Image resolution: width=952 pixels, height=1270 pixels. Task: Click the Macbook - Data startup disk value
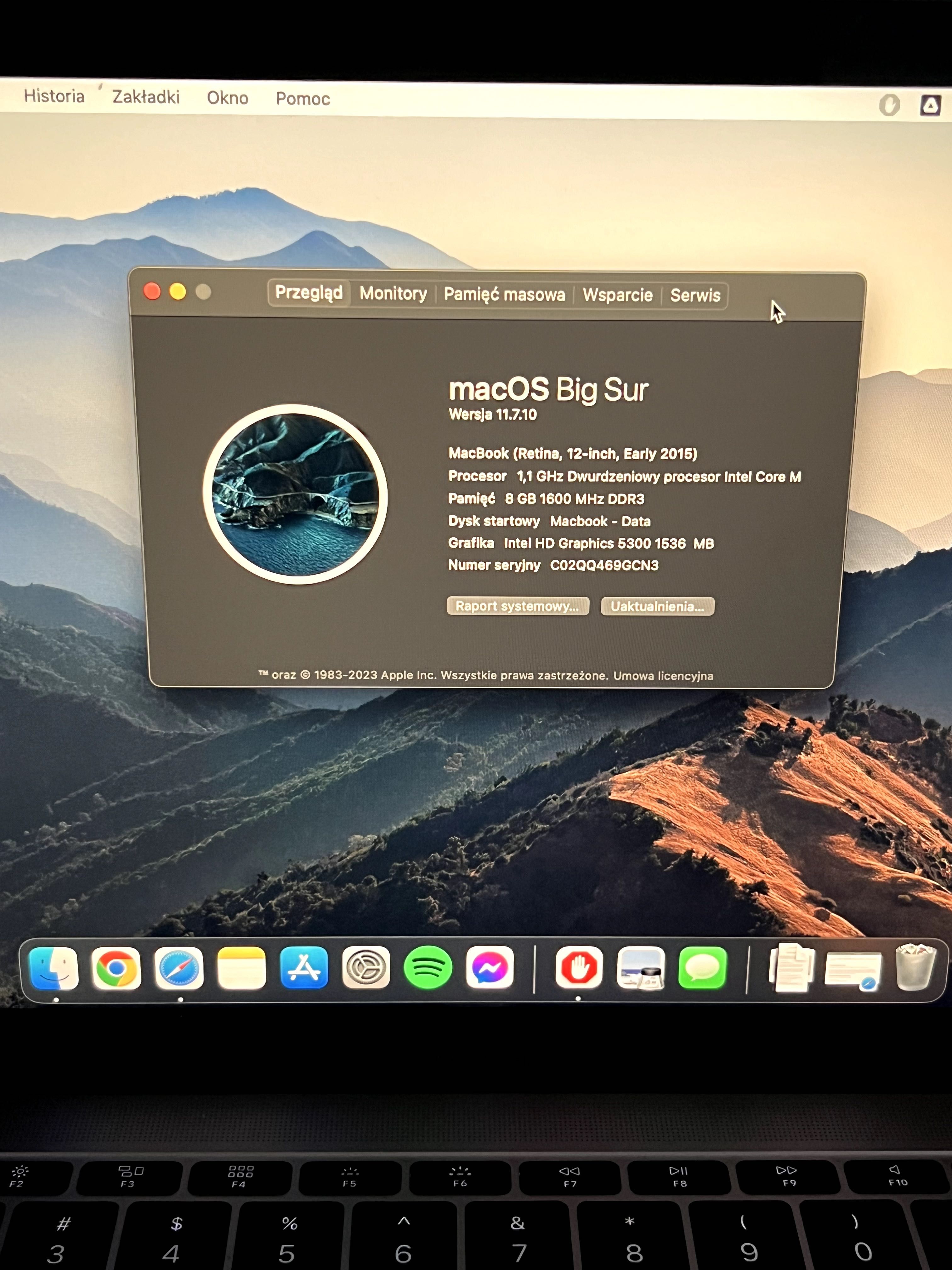pos(600,521)
